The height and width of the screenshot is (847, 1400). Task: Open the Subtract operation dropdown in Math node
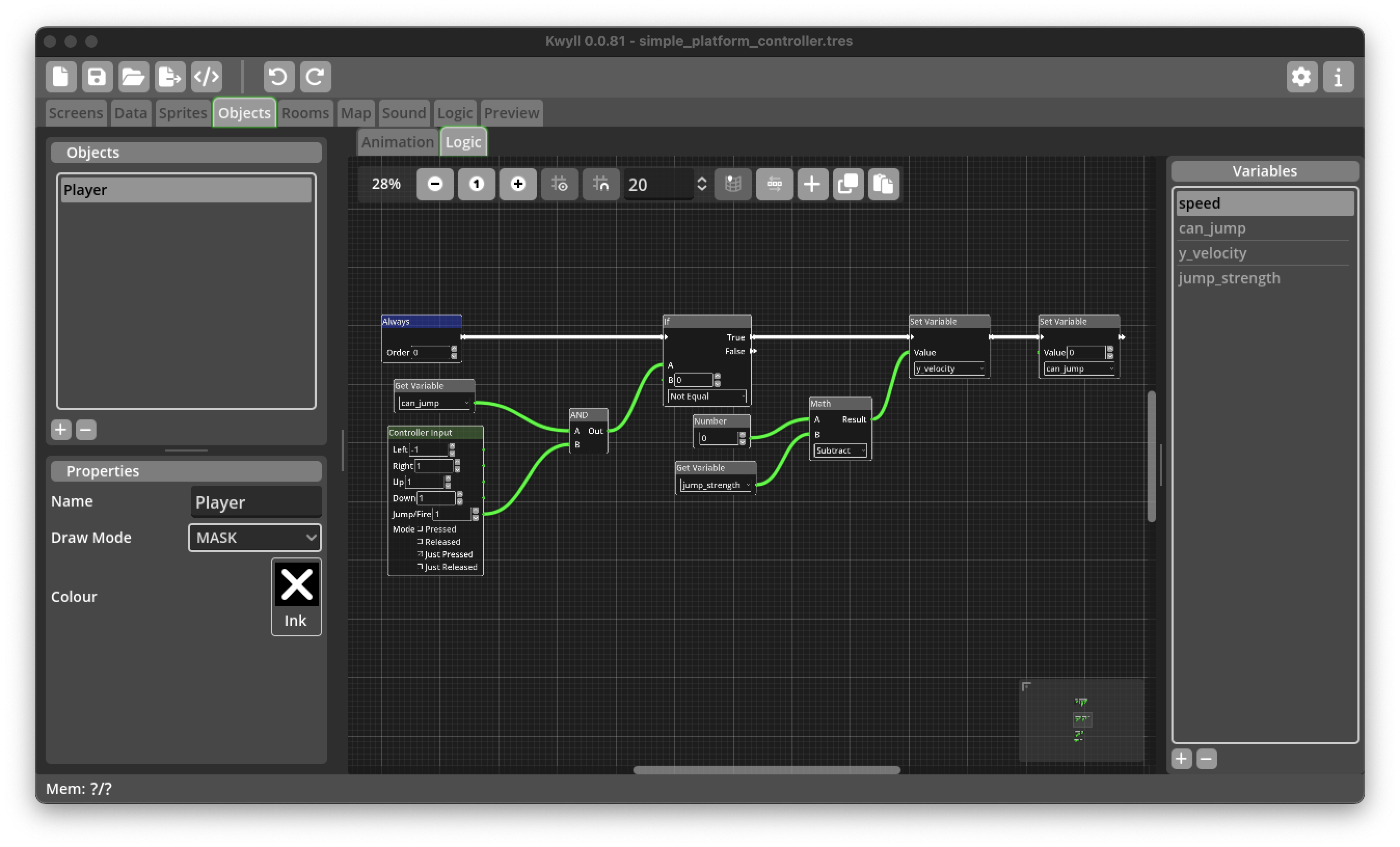[840, 450]
